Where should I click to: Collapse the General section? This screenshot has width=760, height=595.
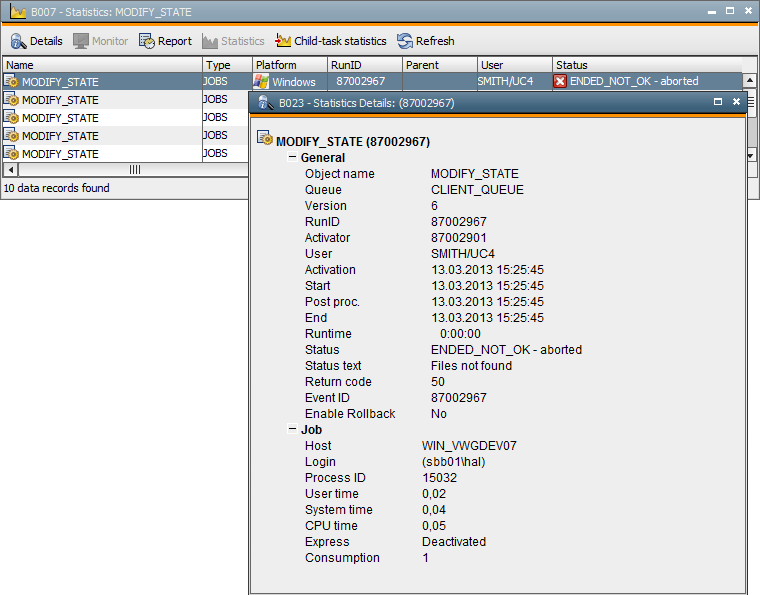[x=292, y=158]
